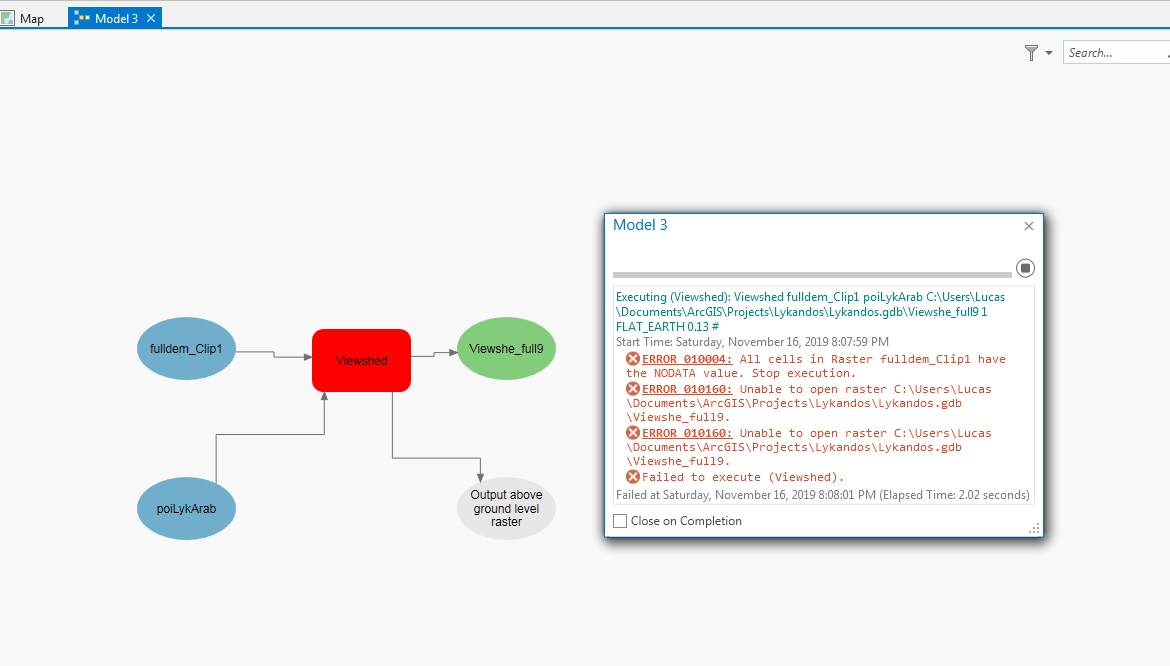Click the error icon beside ERROR 010004

tap(633, 359)
